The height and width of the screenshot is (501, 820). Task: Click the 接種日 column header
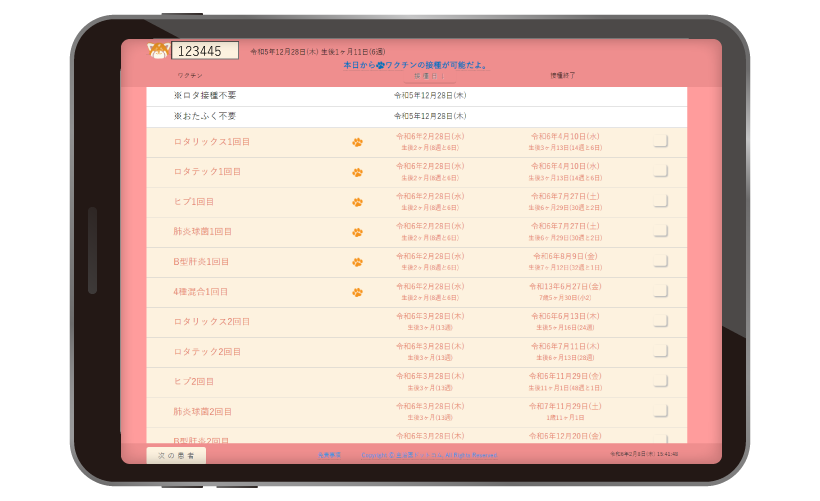pyautogui.click(x=429, y=75)
